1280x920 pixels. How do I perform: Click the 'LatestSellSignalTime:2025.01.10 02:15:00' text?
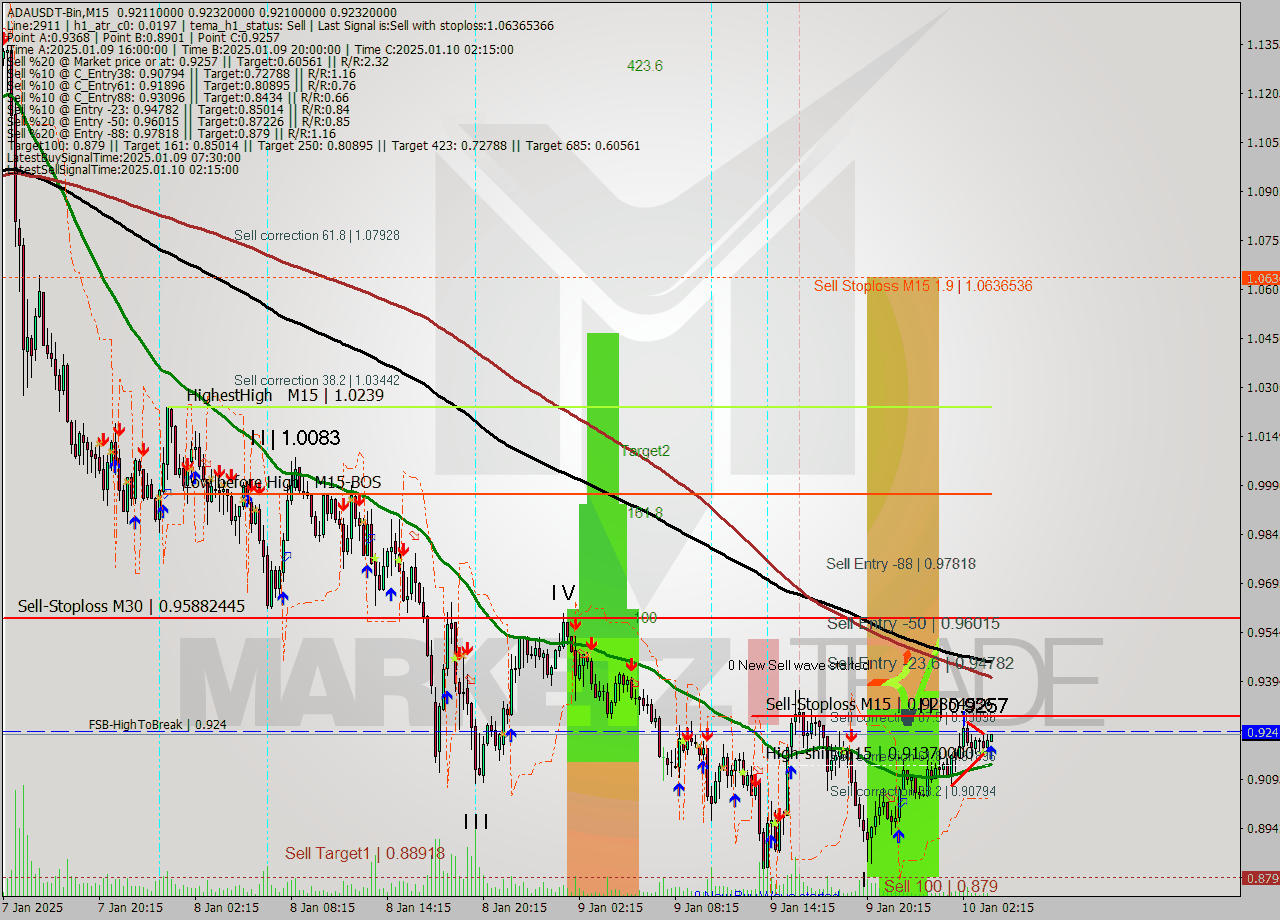click(123, 170)
